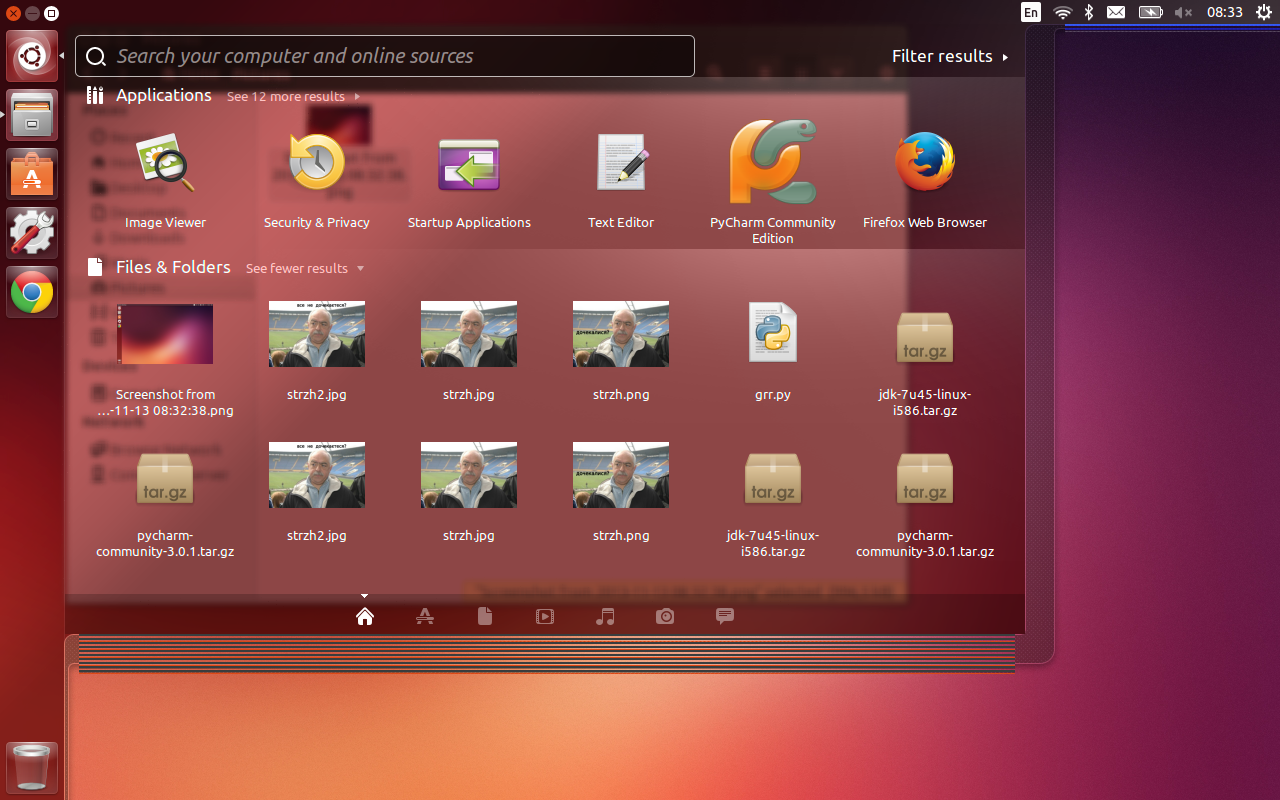Click Google Chrome in the launcher

click(x=32, y=293)
